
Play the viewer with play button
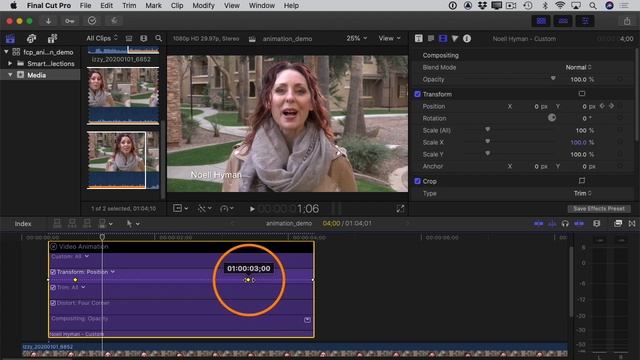[x=252, y=209]
